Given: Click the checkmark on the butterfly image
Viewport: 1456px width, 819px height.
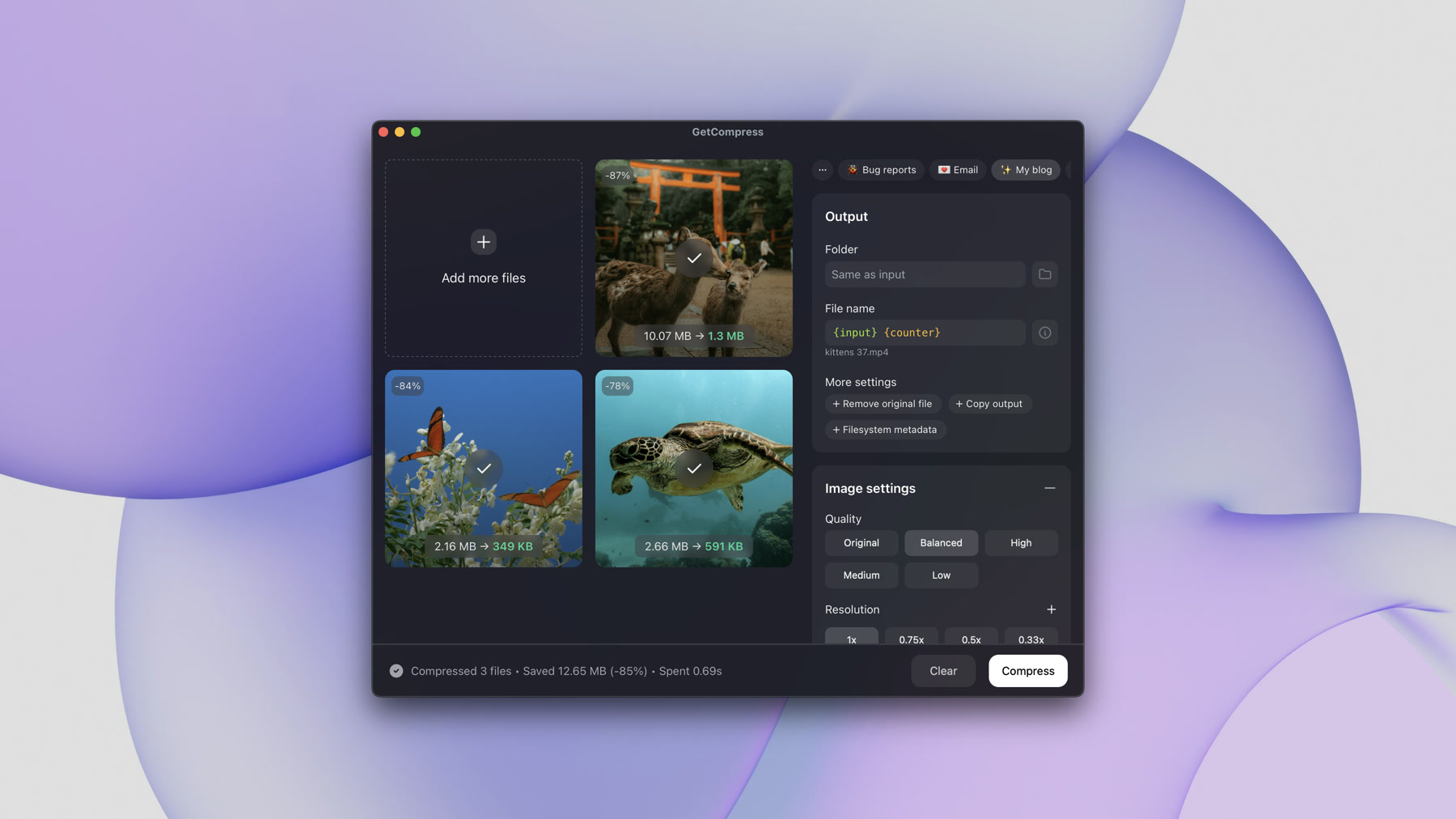Looking at the screenshot, I should click(x=483, y=469).
